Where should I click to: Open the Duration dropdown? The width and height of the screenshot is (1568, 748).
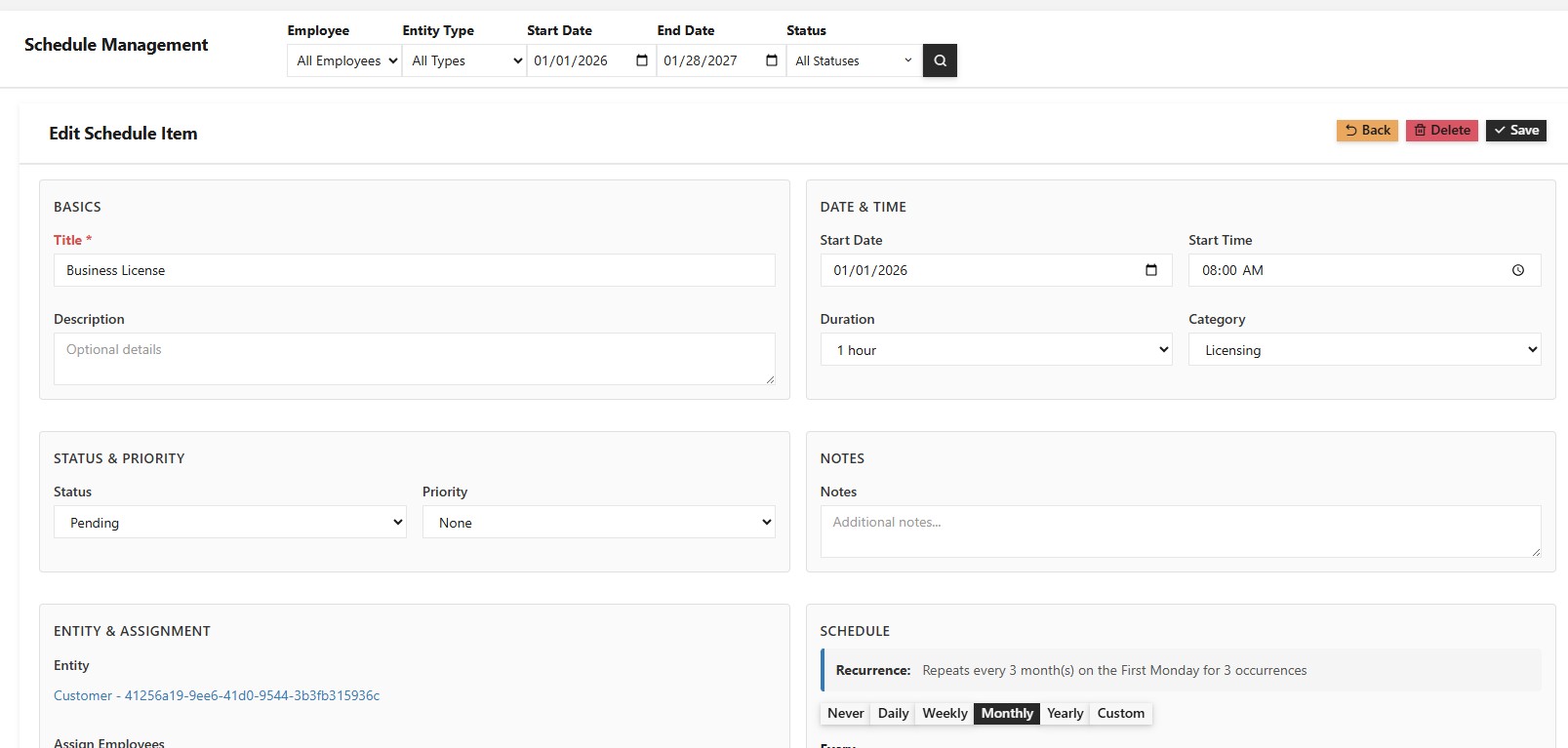pyautogui.click(x=996, y=350)
